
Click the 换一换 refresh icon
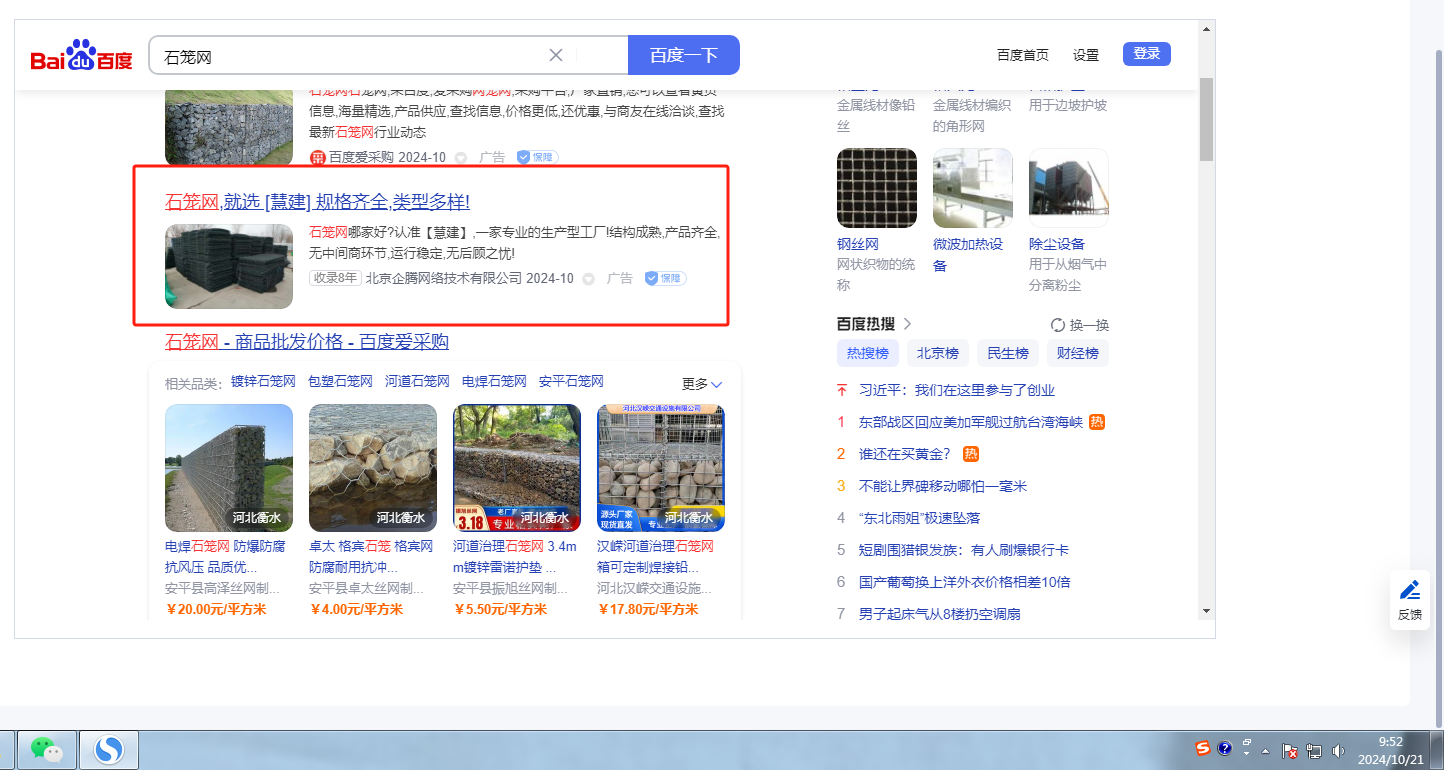(1057, 325)
